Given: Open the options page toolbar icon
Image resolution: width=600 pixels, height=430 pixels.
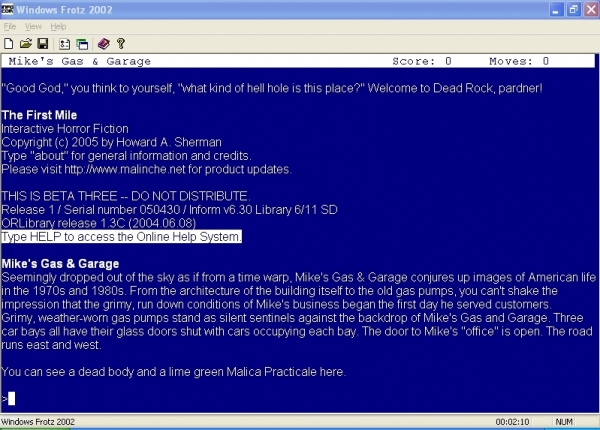Looking at the screenshot, I should point(64,44).
